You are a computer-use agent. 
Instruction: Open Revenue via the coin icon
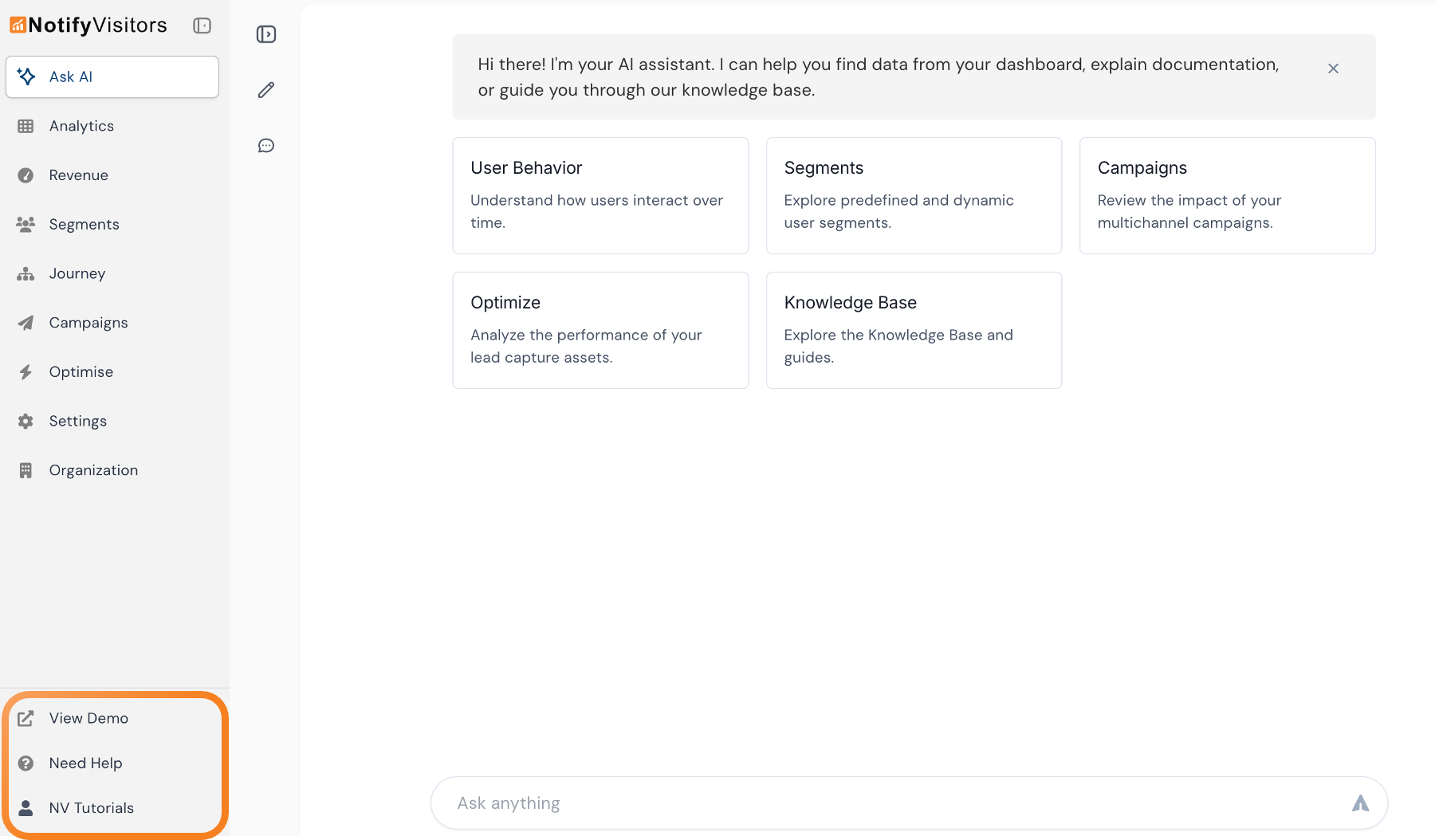click(x=26, y=175)
